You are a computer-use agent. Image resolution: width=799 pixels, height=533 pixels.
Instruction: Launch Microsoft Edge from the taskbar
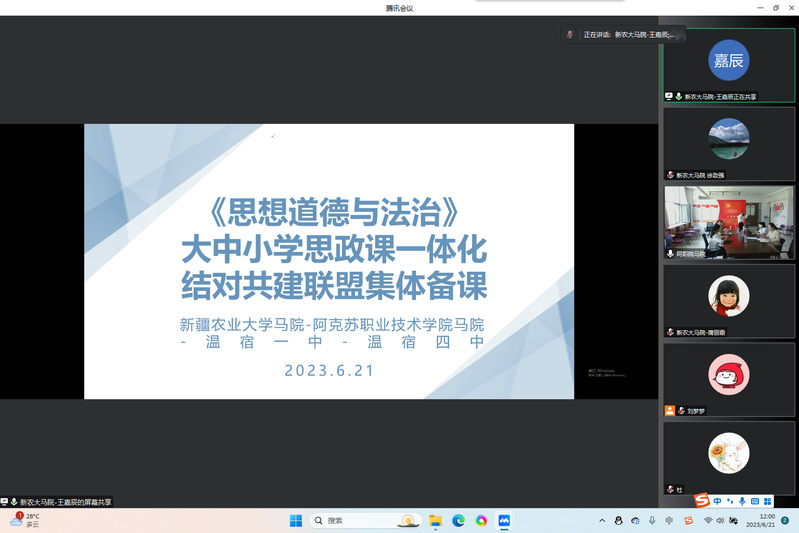(459, 521)
